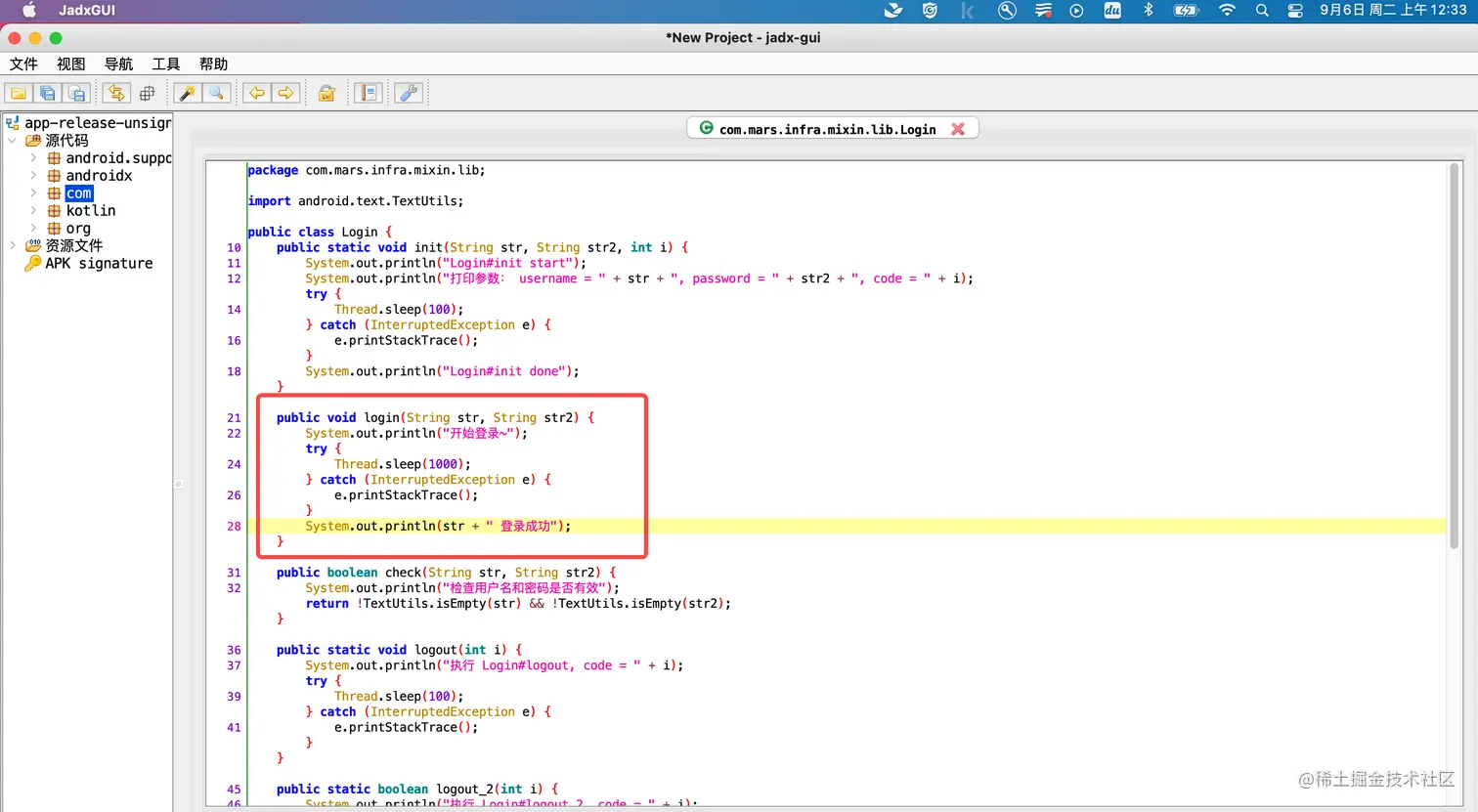Open preferences with the wrench icon
The image size is (1478, 812).
click(409, 93)
